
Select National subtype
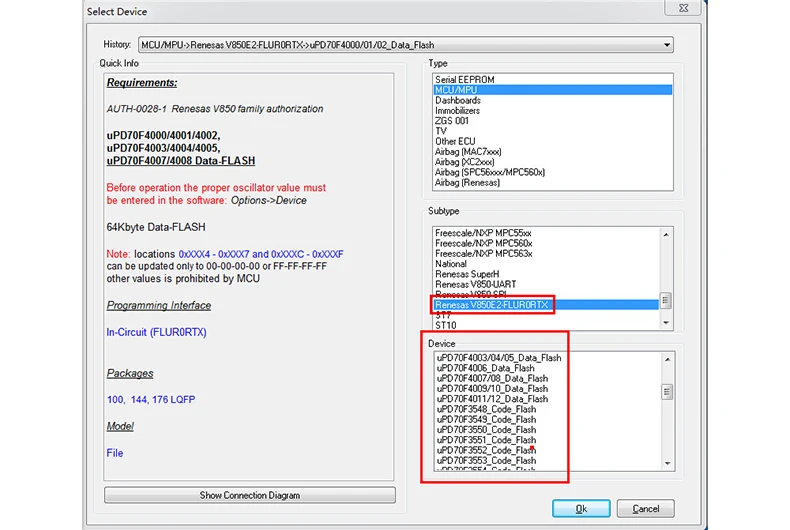pyautogui.click(x=546, y=264)
